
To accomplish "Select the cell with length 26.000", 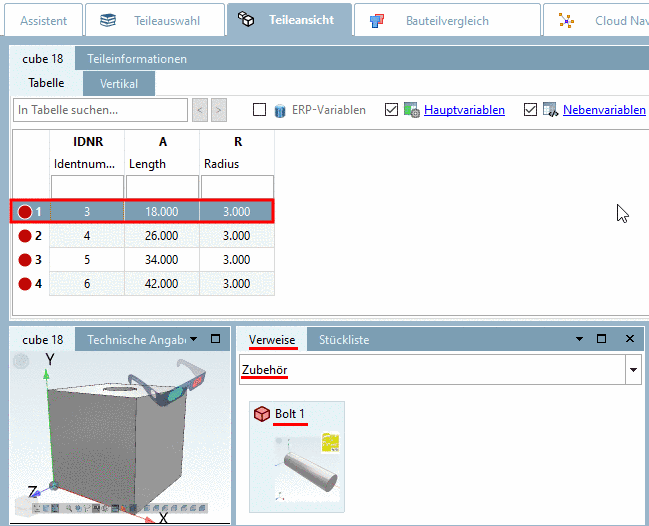I will tap(162, 236).
